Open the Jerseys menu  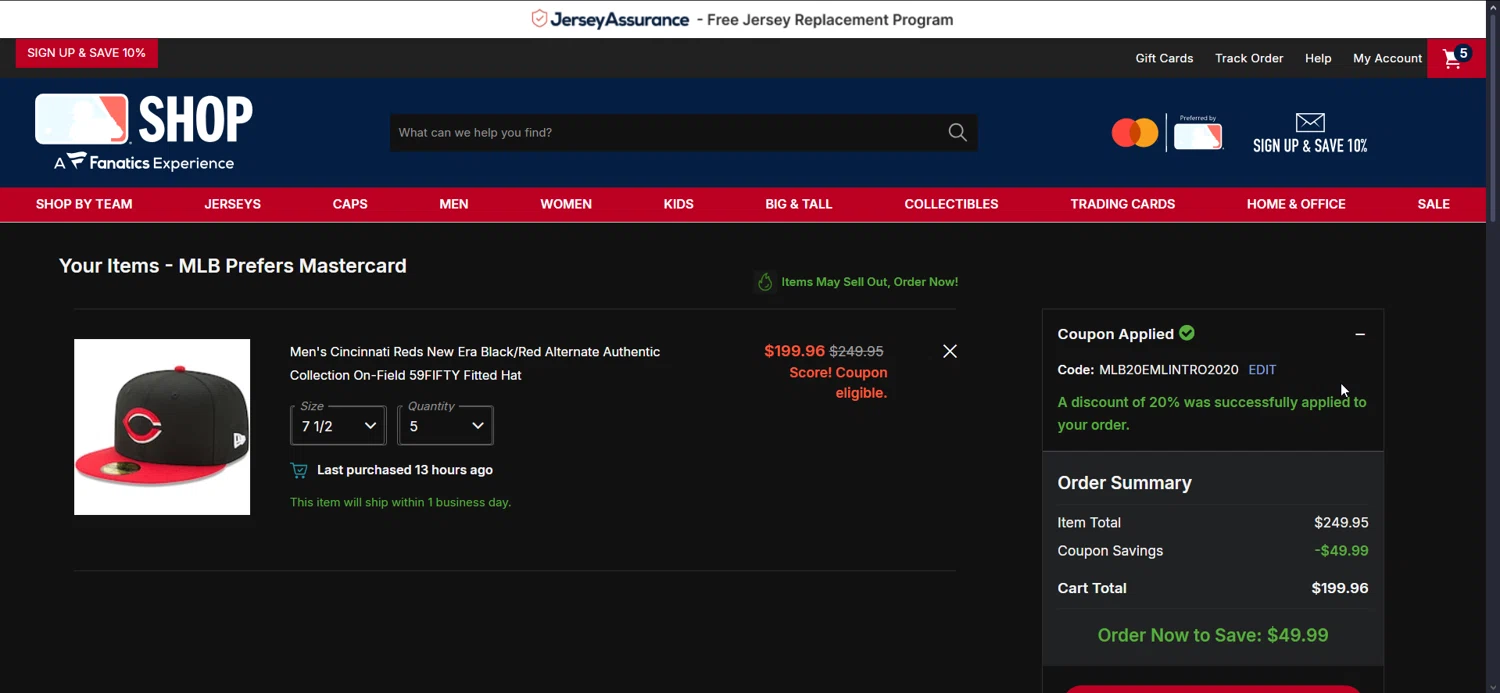tap(233, 204)
